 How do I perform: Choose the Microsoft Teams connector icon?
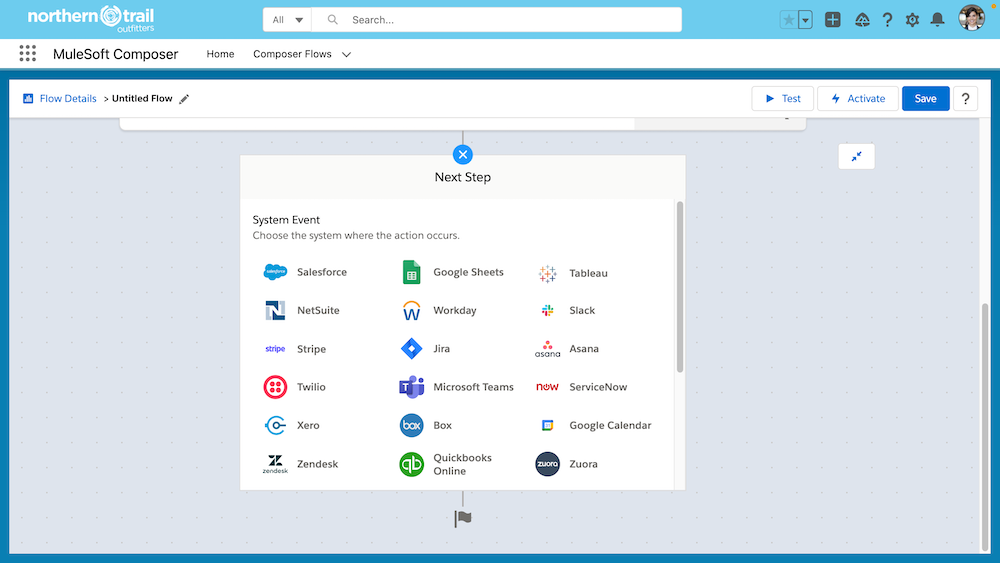click(411, 387)
